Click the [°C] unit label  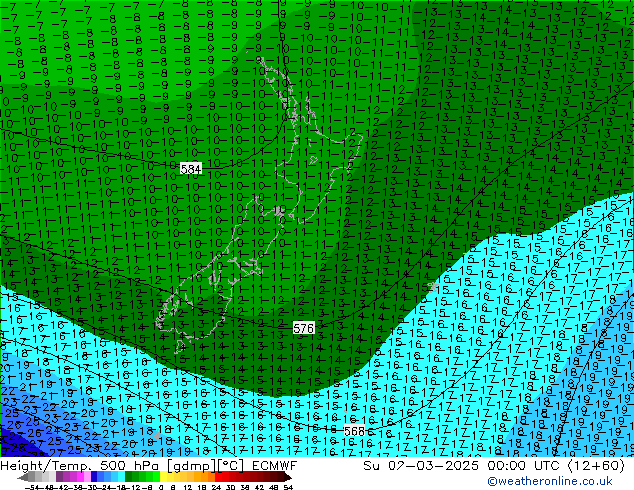click(231, 466)
